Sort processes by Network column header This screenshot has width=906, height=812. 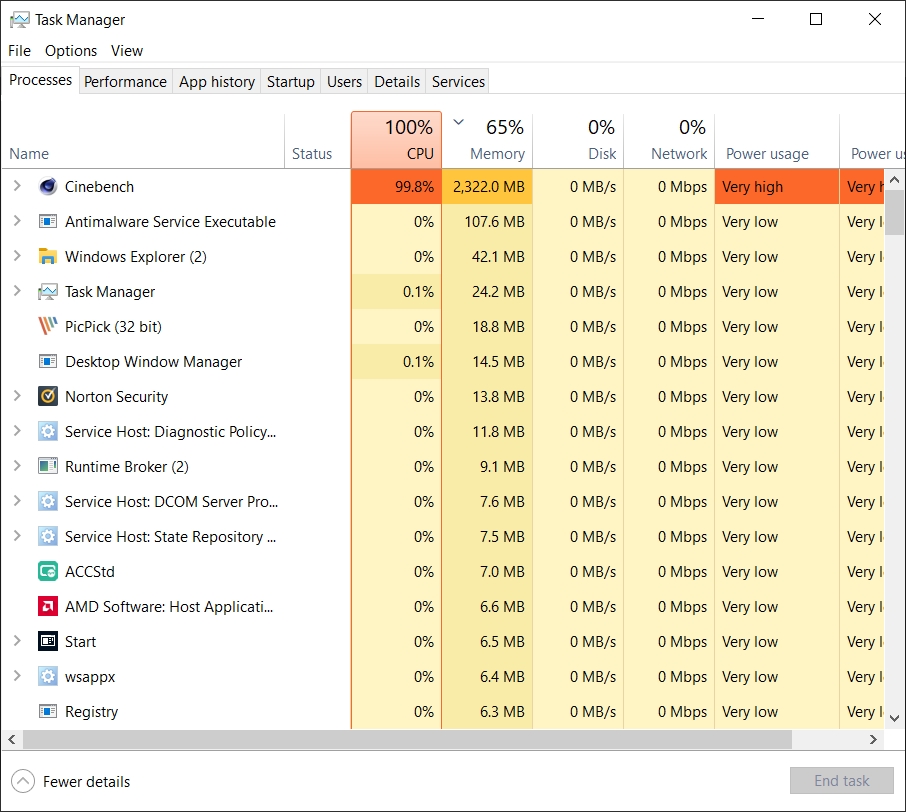coord(669,140)
